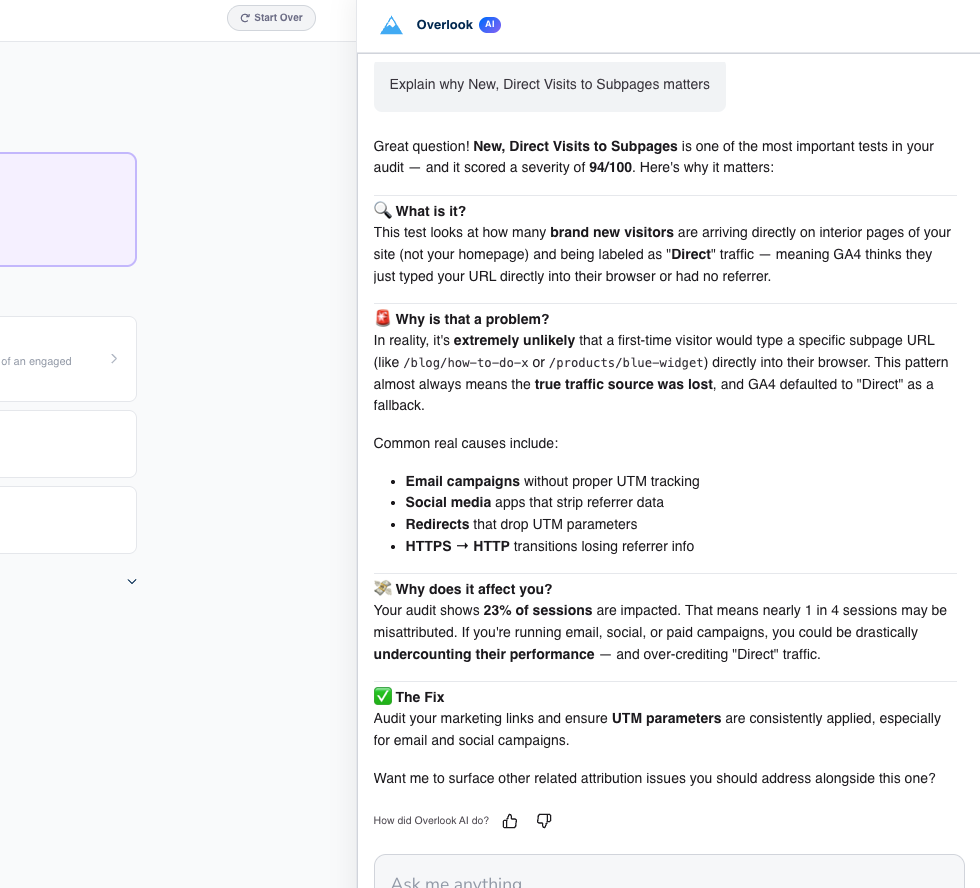980x888 pixels.
Task: Click the green checkmark icon before 'The Fix'
Action: click(x=382, y=696)
